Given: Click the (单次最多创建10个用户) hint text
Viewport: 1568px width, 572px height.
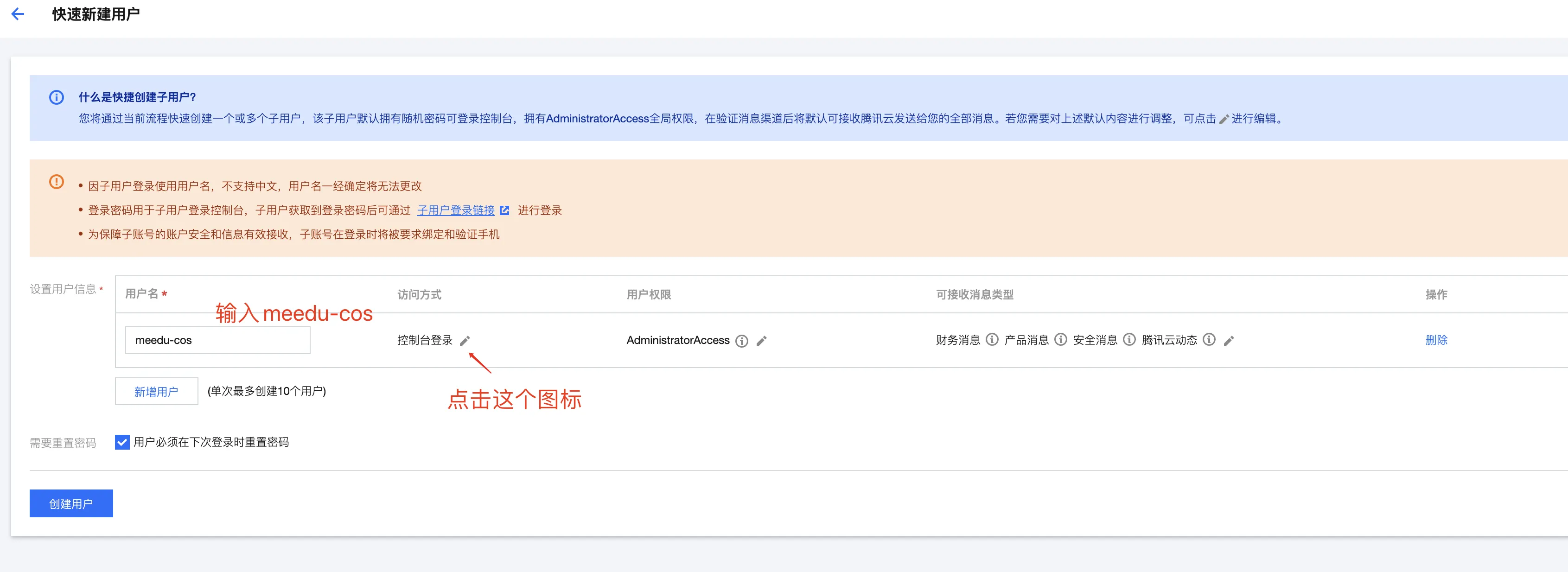Looking at the screenshot, I should click(267, 391).
